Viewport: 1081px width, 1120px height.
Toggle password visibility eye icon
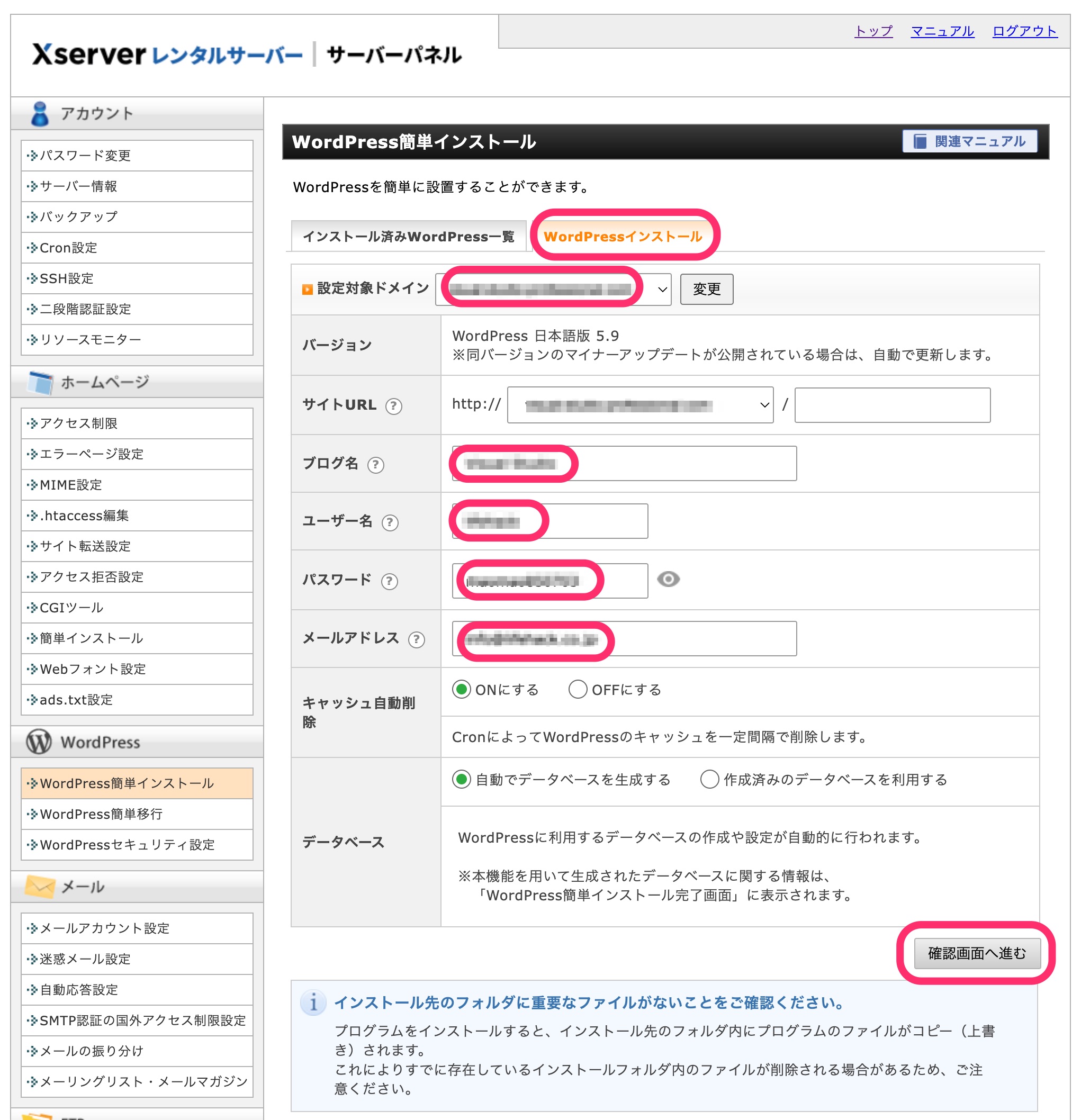point(668,580)
